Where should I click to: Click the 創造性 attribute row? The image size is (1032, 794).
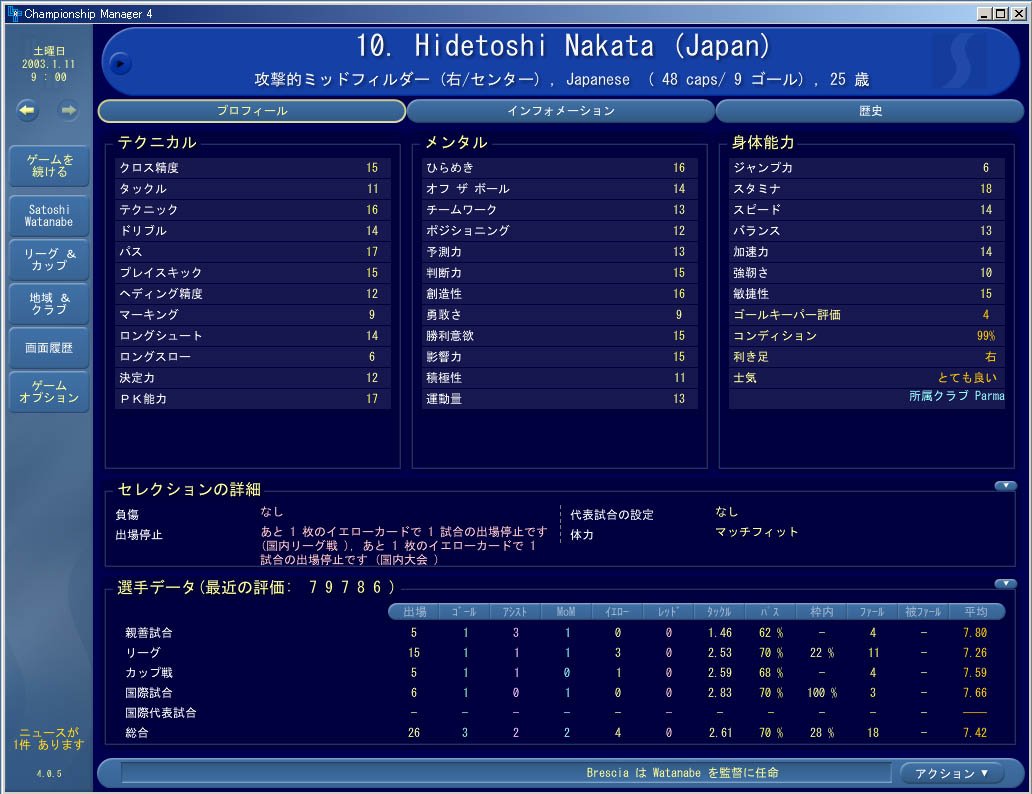[559, 294]
